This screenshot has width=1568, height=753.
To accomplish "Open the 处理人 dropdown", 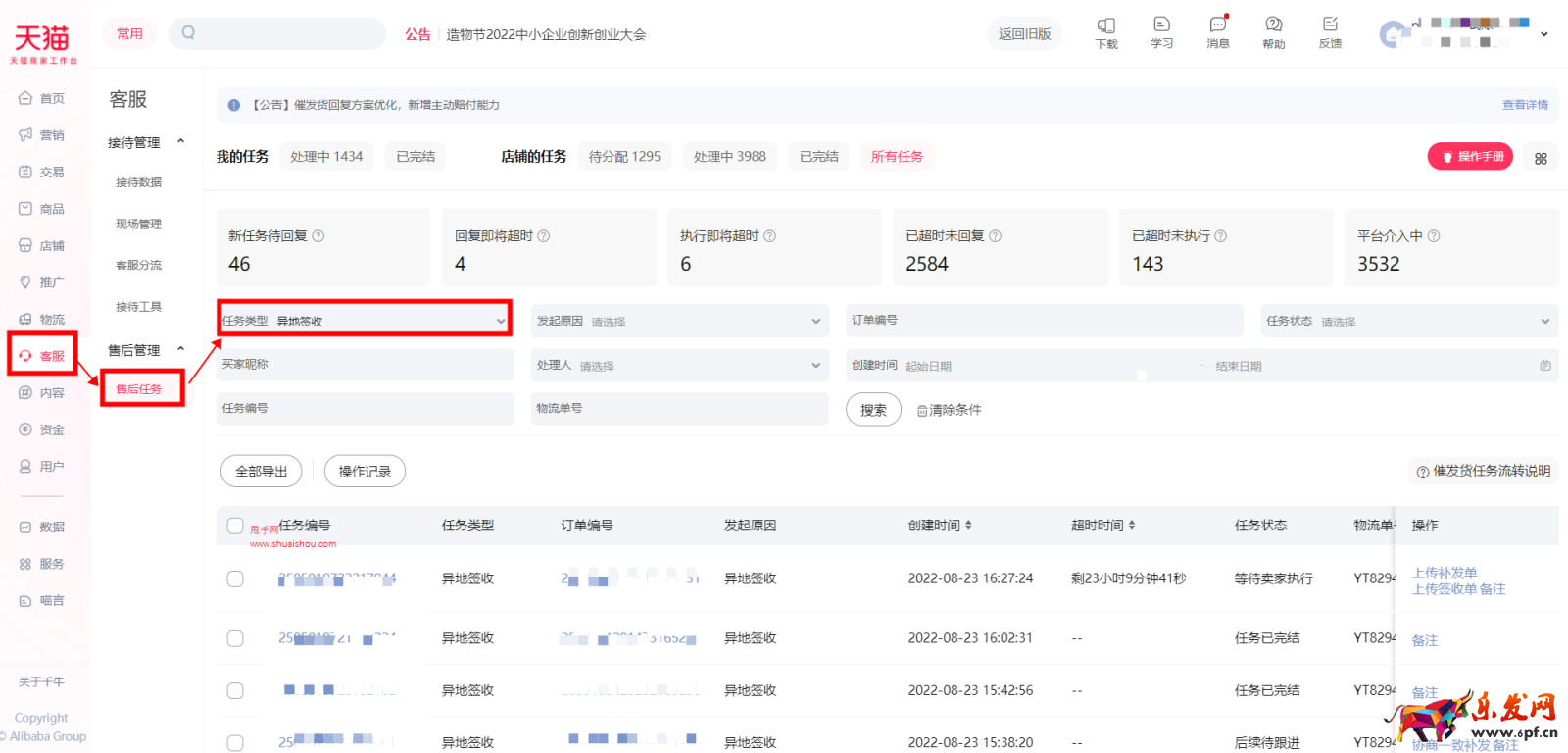I will [x=679, y=365].
